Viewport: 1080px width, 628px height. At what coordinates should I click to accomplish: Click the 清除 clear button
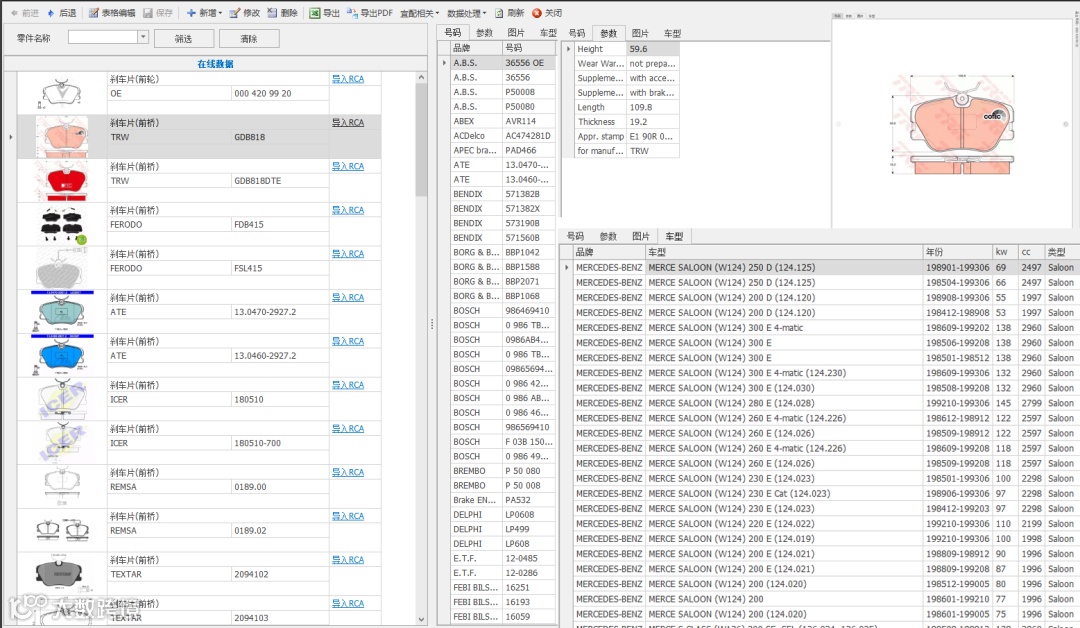tap(249, 39)
